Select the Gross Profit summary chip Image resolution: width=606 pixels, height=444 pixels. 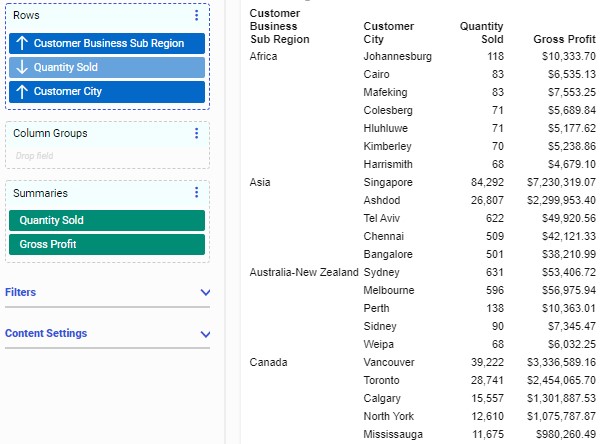point(106,245)
